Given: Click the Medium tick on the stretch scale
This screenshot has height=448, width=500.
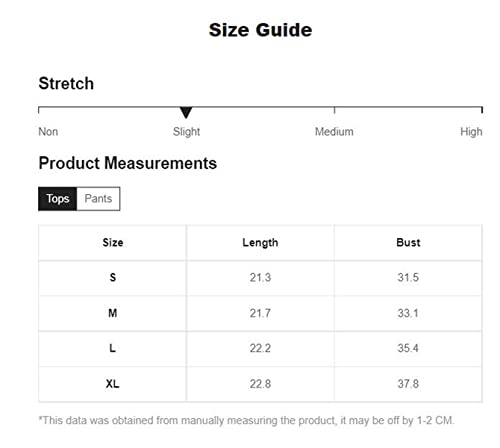Looking at the screenshot, I should [334, 110].
